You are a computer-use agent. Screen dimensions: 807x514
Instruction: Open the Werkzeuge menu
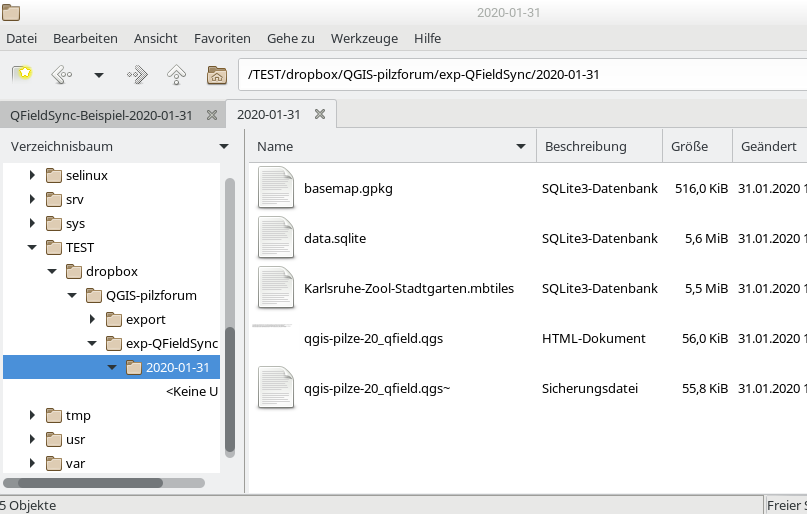364,38
